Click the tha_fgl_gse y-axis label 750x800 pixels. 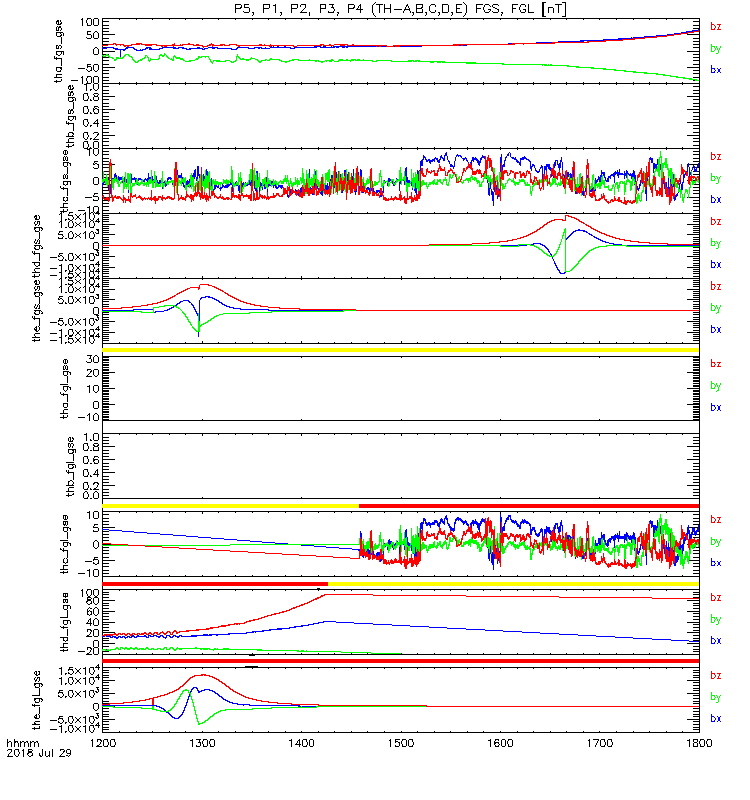[x=65, y=389]
